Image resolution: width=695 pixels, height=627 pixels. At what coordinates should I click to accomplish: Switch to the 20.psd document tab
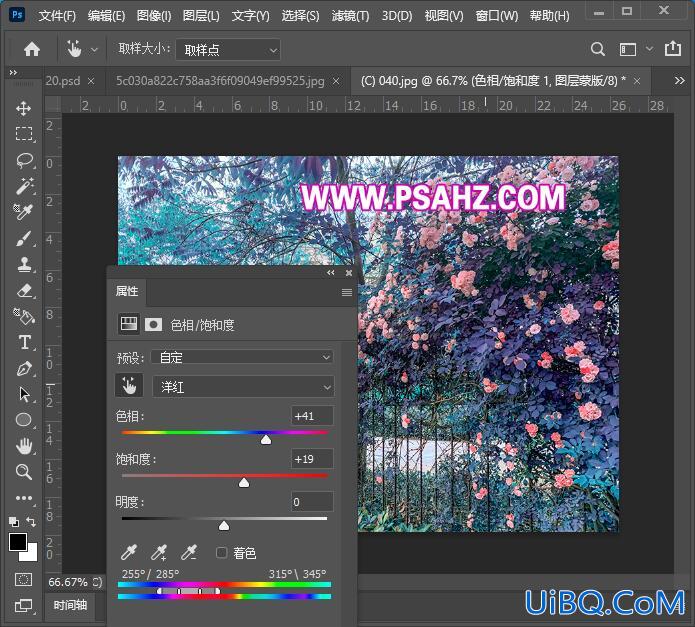coord(63,81)
